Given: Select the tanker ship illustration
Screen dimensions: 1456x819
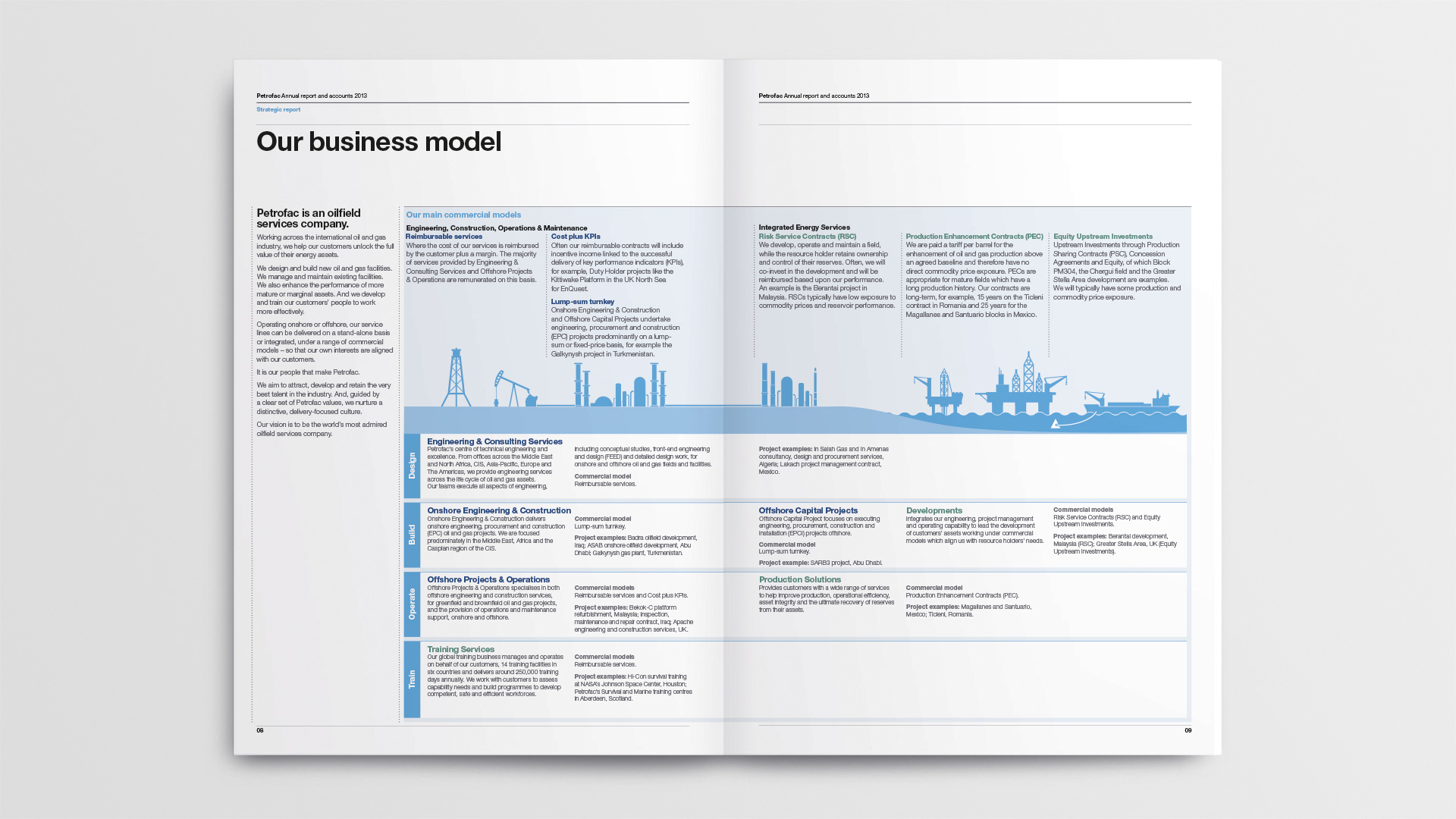Looking at the screenshot, I should tap(1131, 402).
